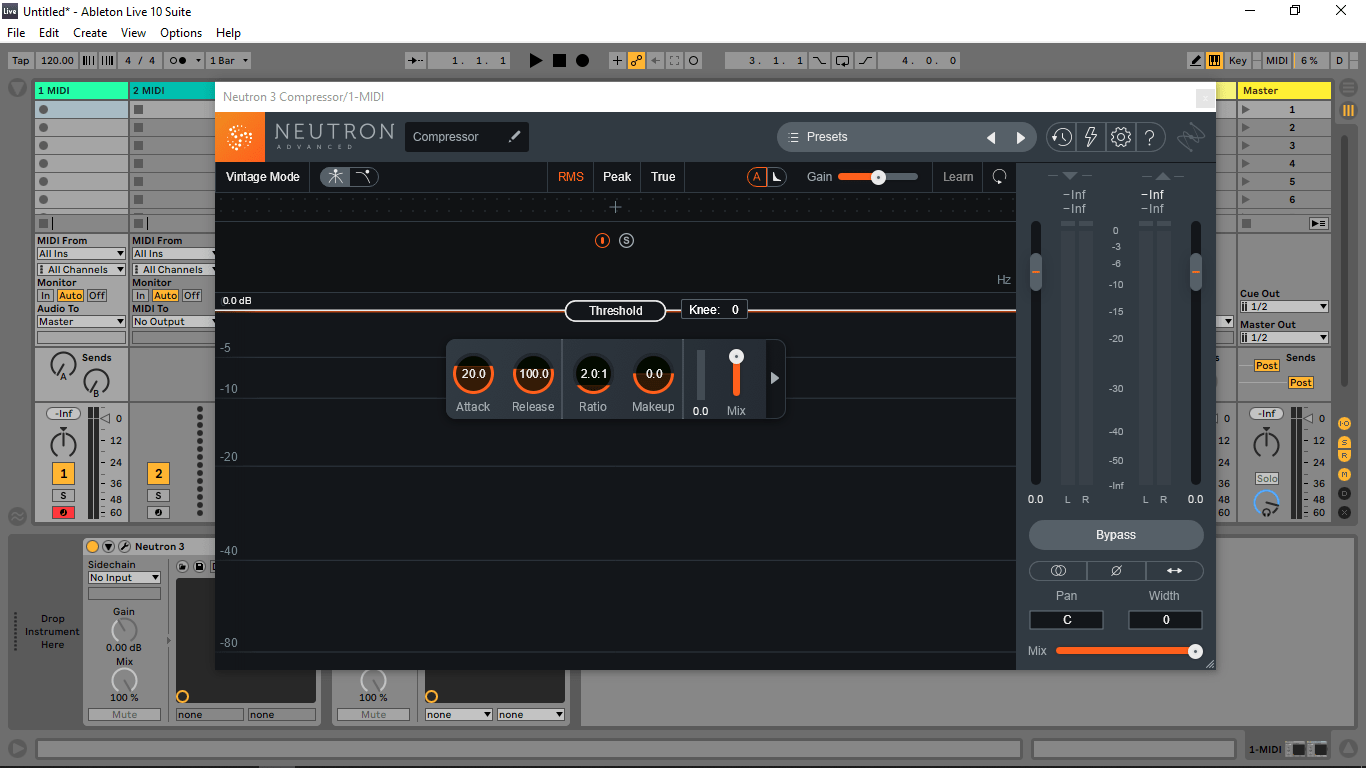The height and width of the screenshot is (768, 1366).
Task: Start playback with the Play button
Action: (535, 60)
